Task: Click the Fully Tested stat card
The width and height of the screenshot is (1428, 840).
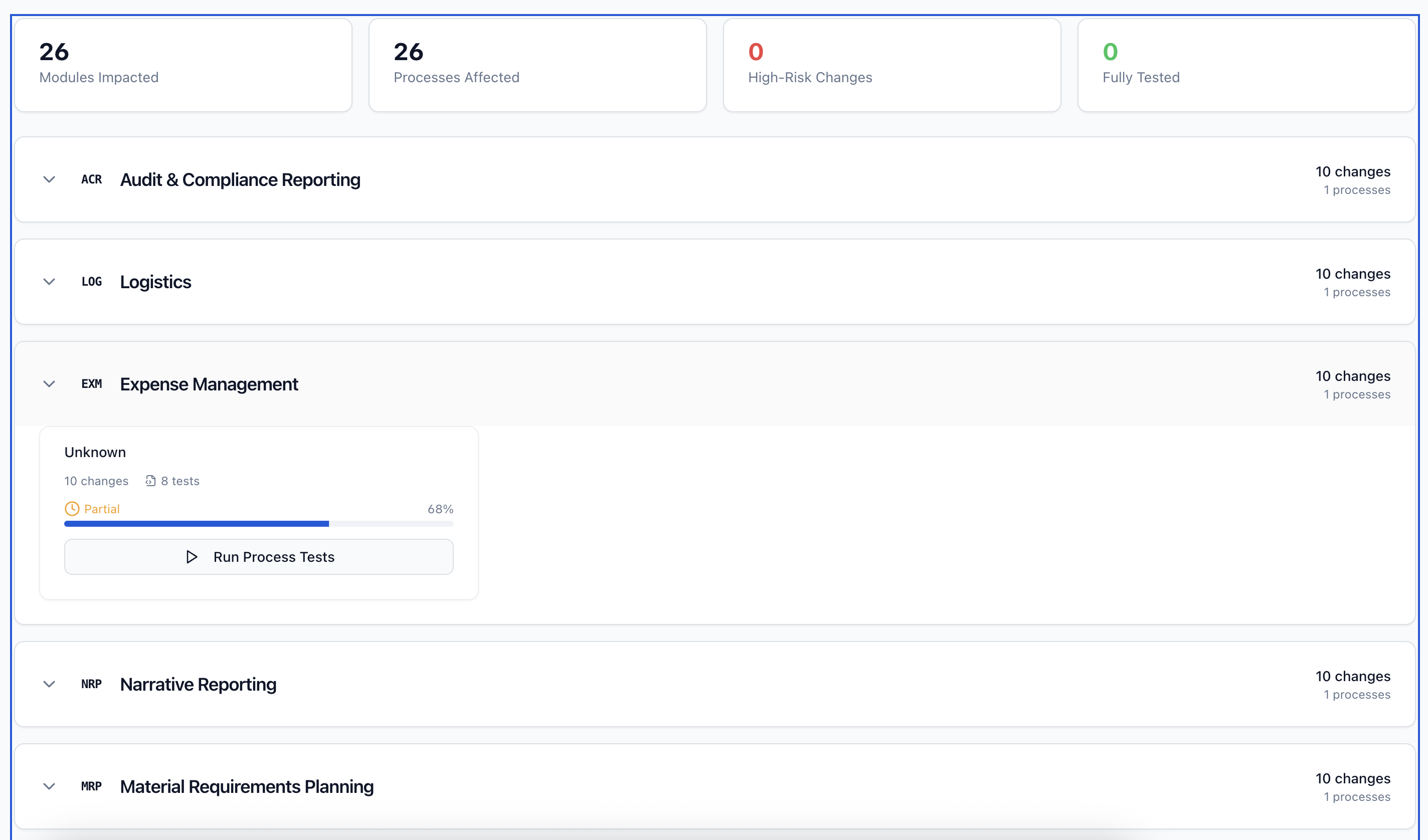Action: [x=1244, y=64]
